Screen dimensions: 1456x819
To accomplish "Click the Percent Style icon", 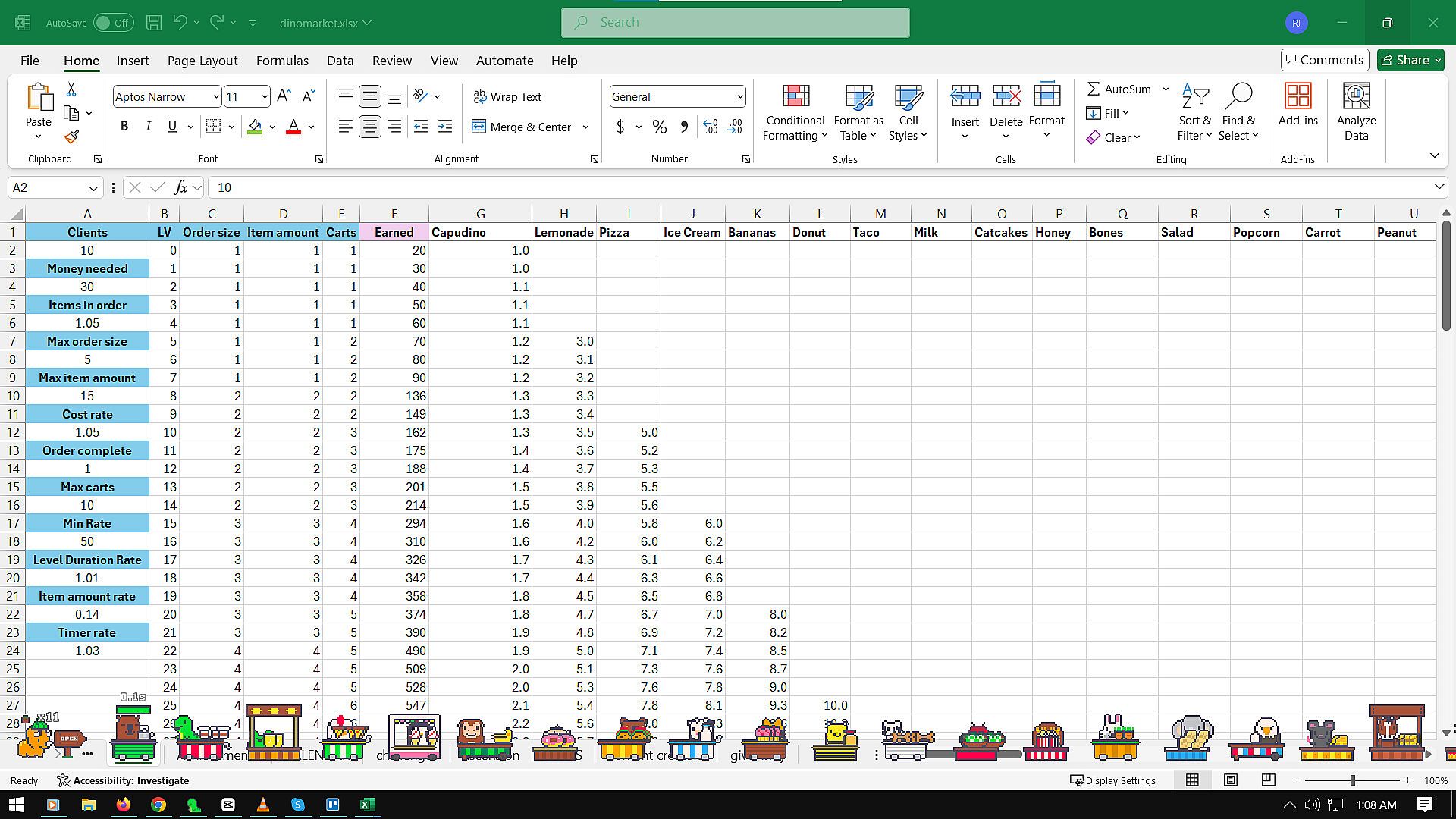I will click(660, 127).
